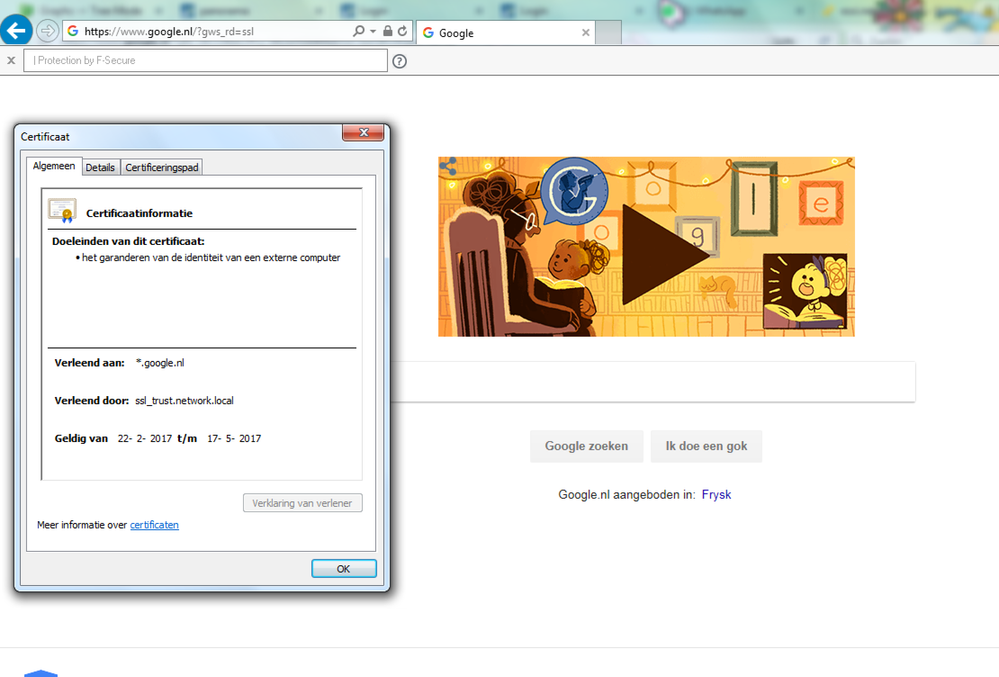Switch to the Algemeen tab
The image size is (999, 677).
54,166
